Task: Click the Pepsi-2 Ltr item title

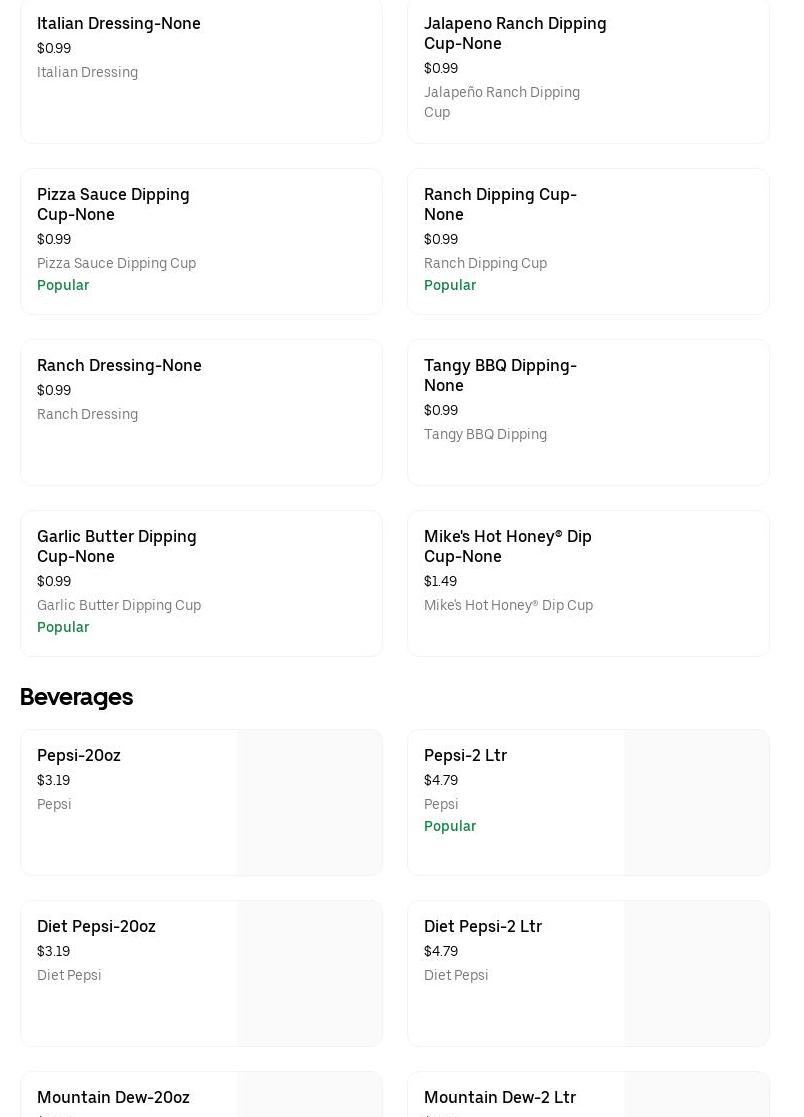Action: tap(465, 756)
